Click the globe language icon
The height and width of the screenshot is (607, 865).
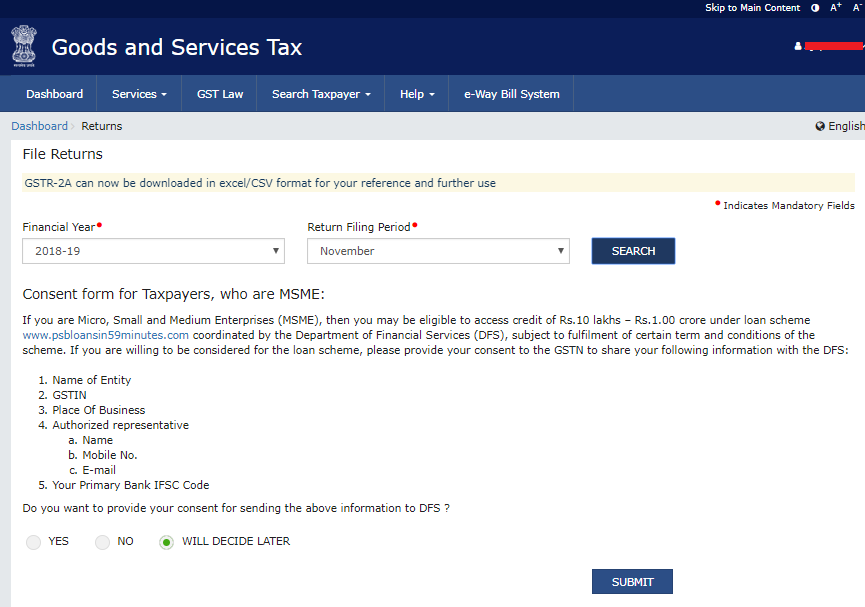tap(820, 126)
